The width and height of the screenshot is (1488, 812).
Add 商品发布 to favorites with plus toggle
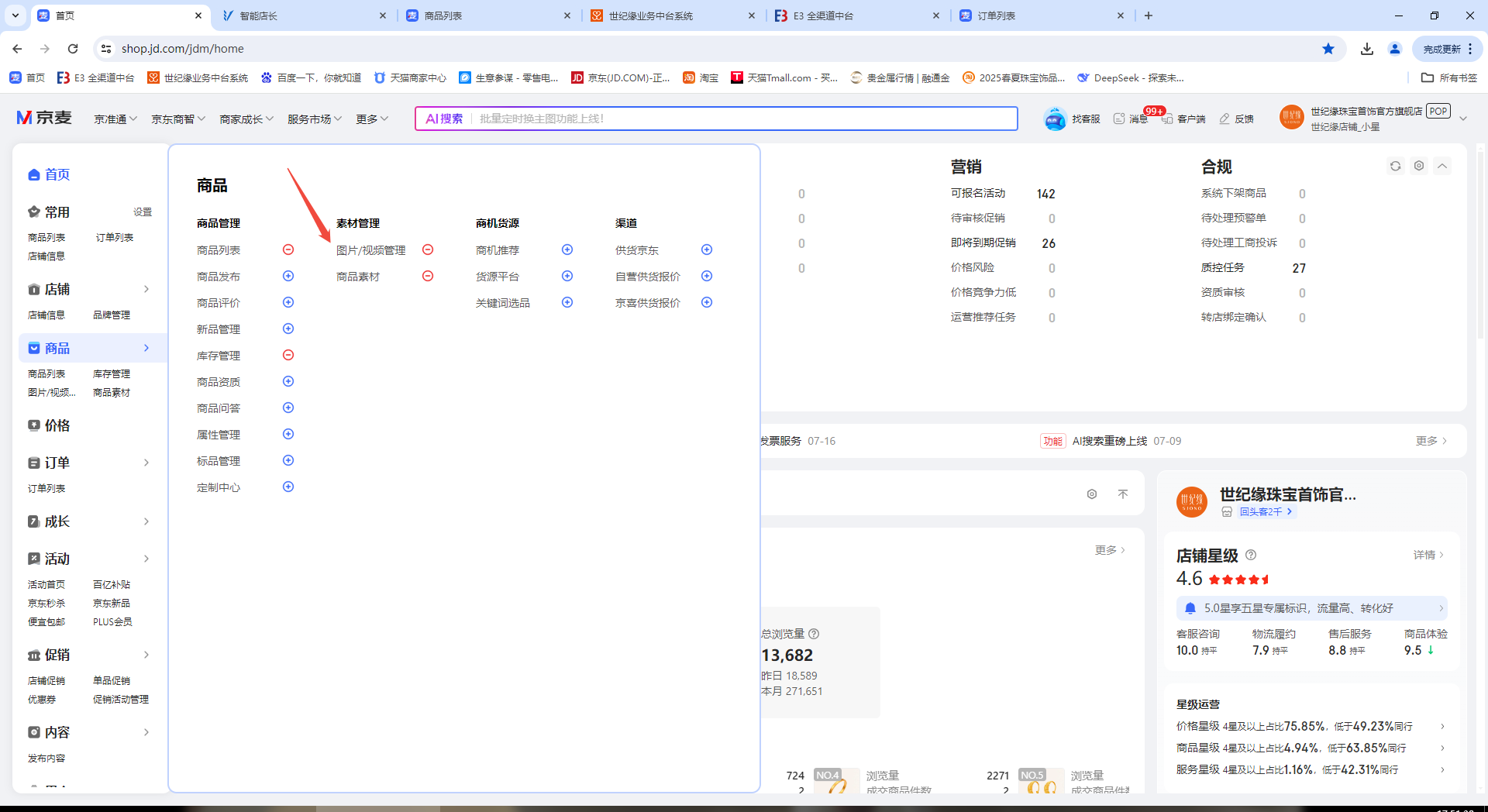point(288,276)
